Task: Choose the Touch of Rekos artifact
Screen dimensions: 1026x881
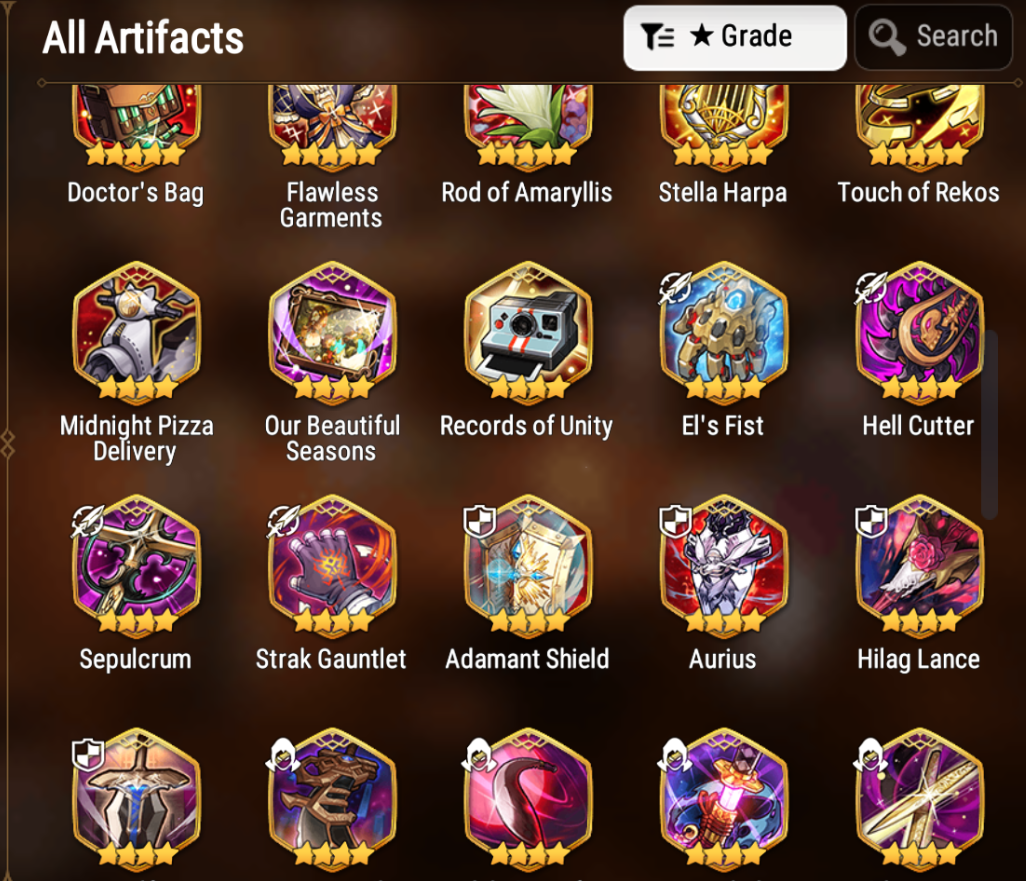Action: (919, 123)
